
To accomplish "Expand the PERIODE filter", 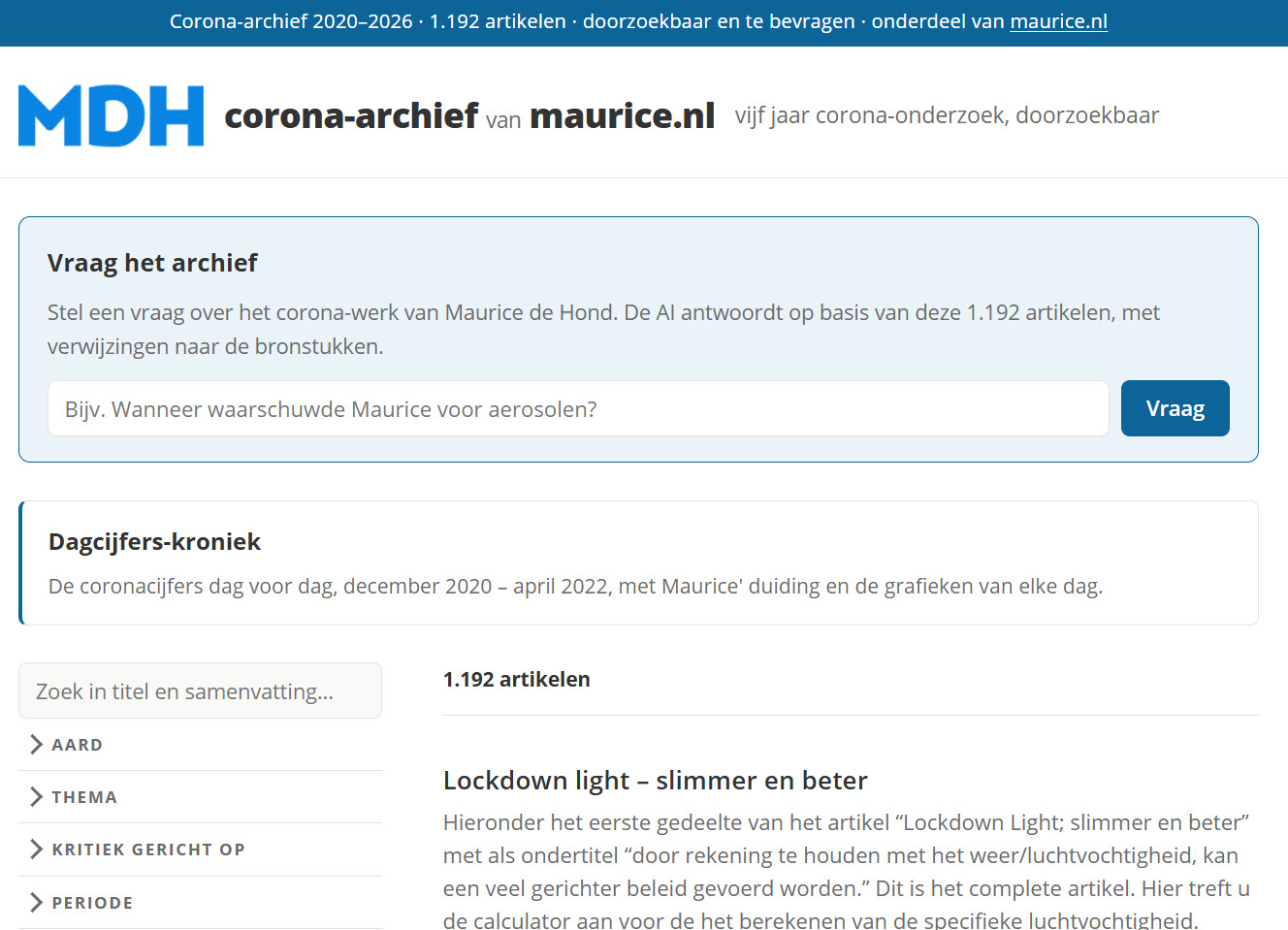I will pyautogui.click(x=200, y=902).
